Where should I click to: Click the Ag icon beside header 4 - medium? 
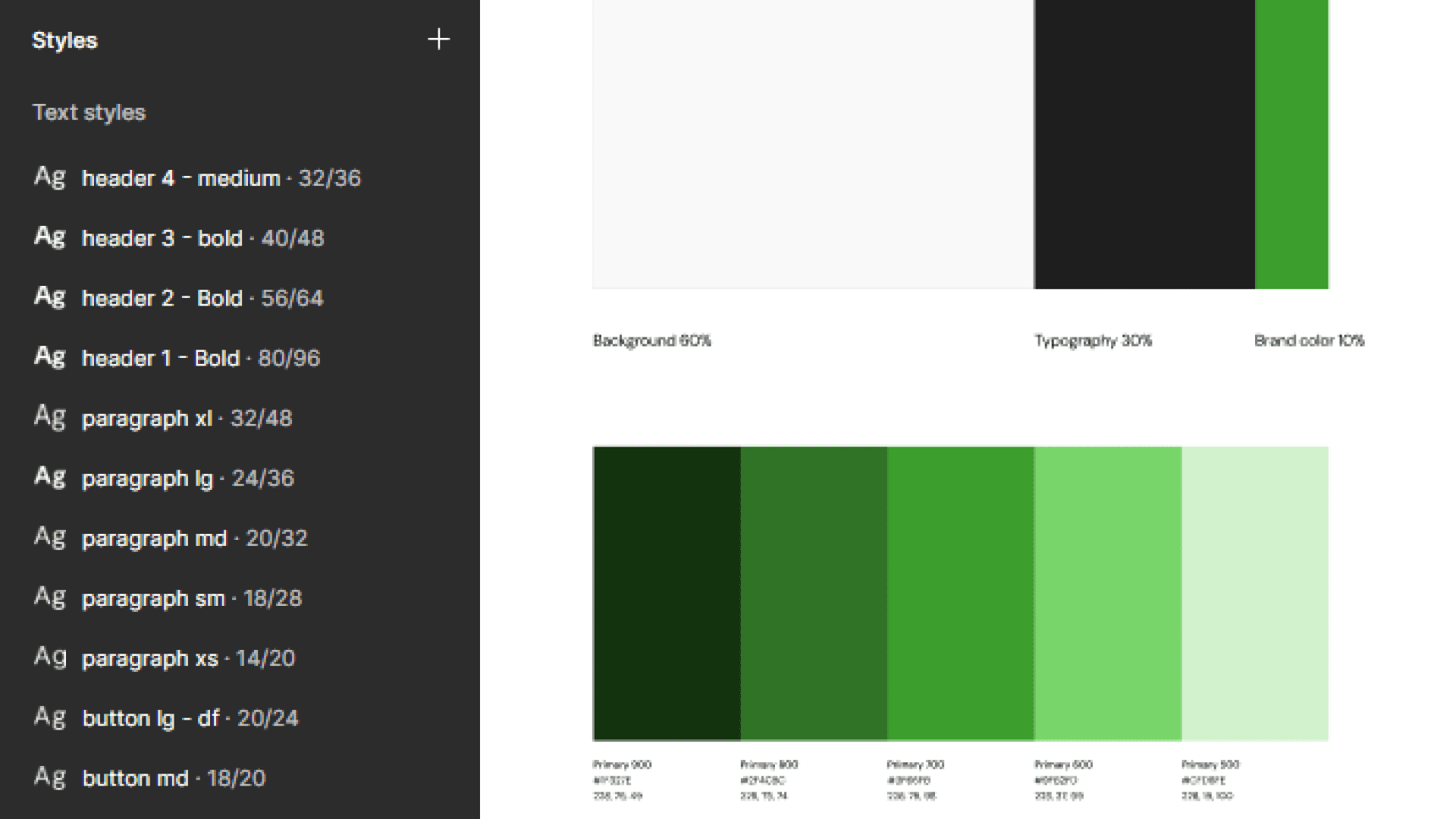[50, 177]
